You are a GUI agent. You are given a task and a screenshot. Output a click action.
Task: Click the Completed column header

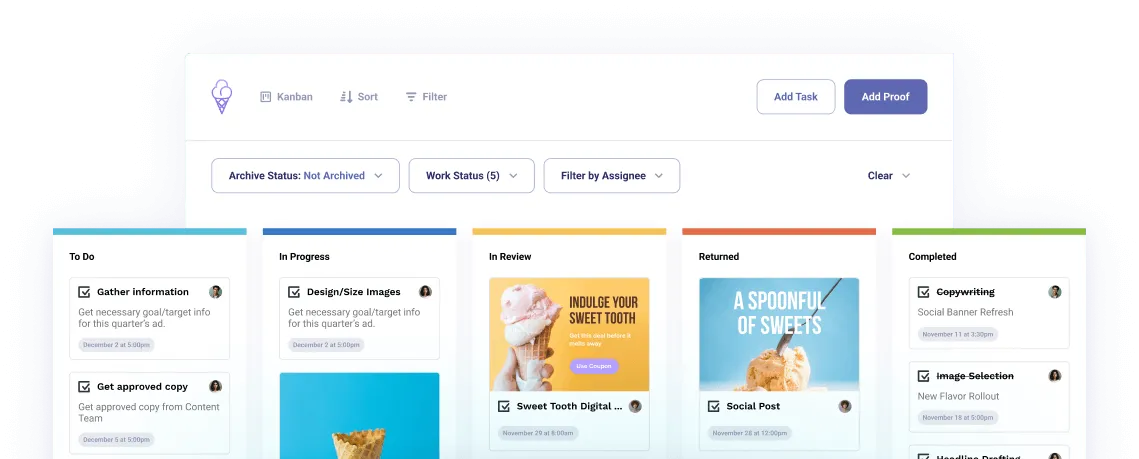tap(933, 256)
